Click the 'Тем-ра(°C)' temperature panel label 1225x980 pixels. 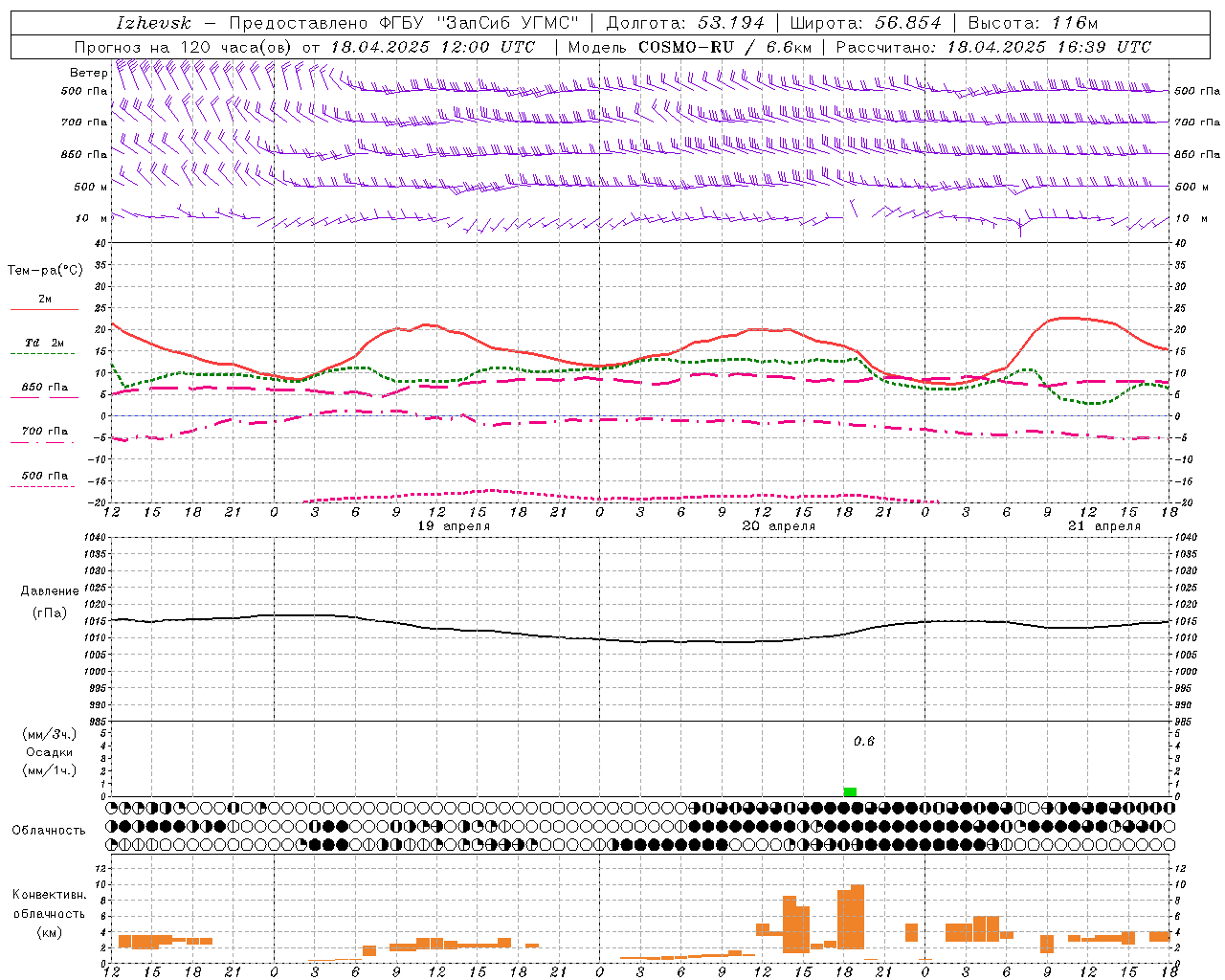coord(45,271)
